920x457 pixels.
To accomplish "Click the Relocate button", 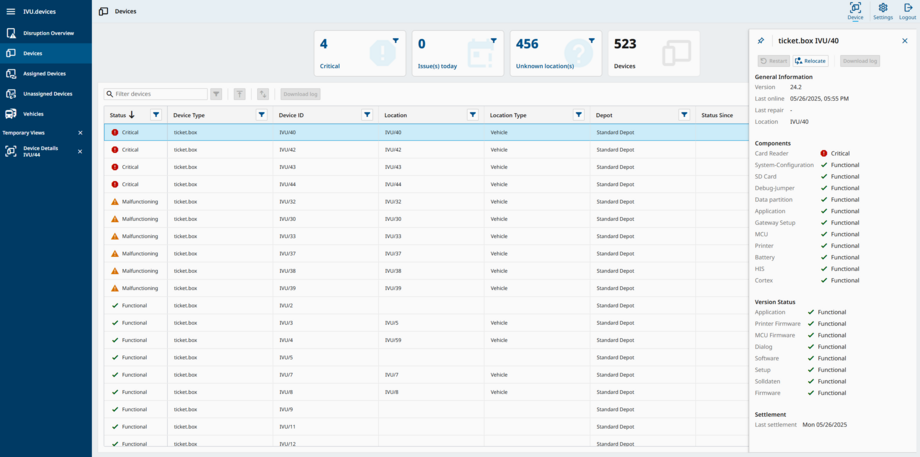I will coord(811,61).
